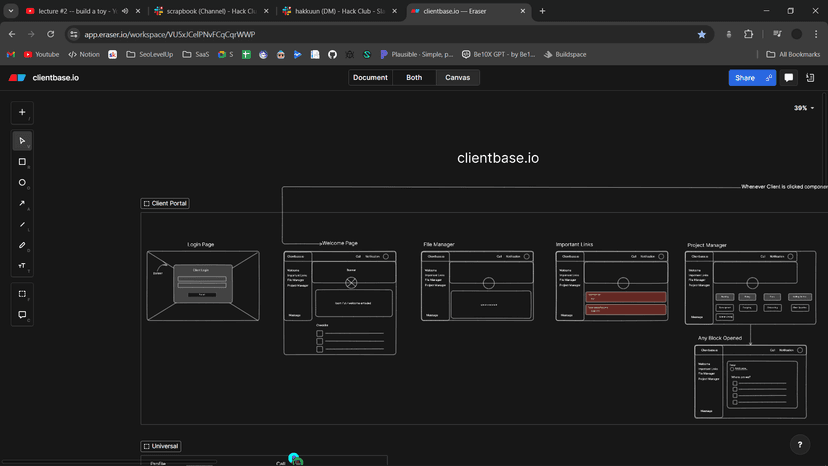Toggle the side panel icon at top right
The image size is (828, 466).
pos(810,78)
